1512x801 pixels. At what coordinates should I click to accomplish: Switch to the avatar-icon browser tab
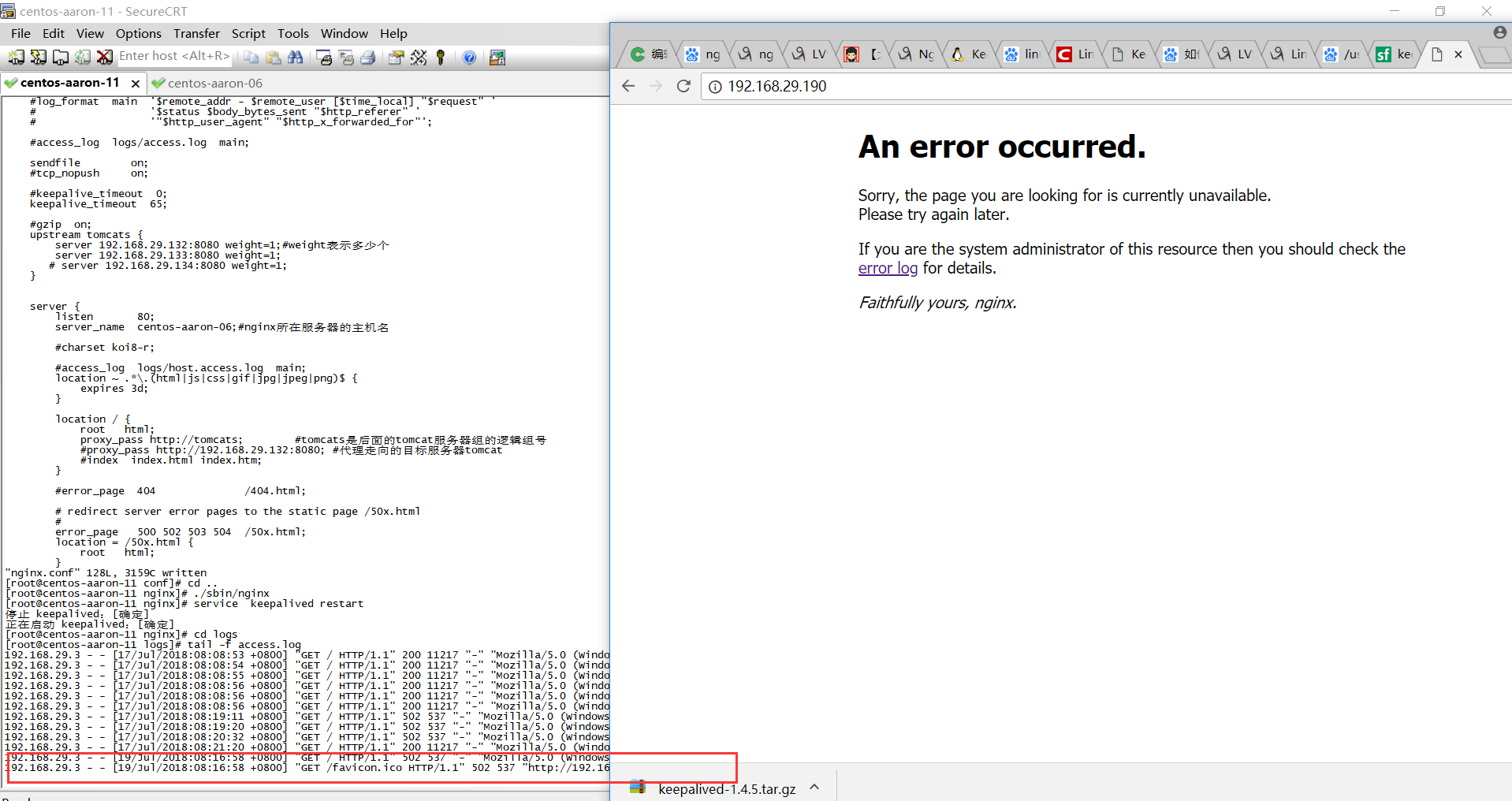(x=862, y=54)
